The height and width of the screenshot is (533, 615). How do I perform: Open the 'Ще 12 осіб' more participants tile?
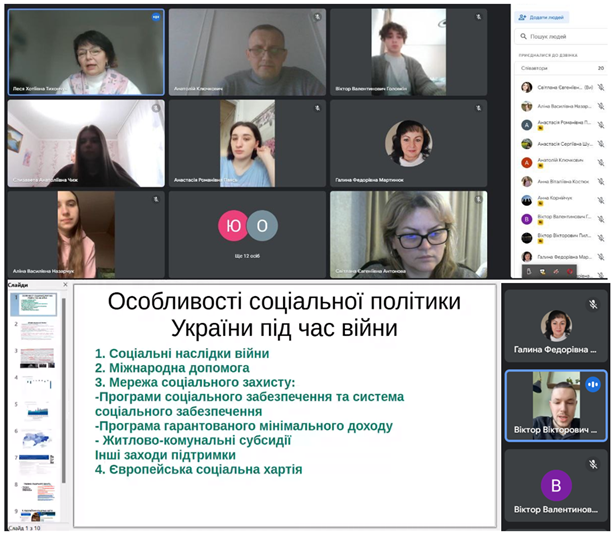click(x=247, y=234)
